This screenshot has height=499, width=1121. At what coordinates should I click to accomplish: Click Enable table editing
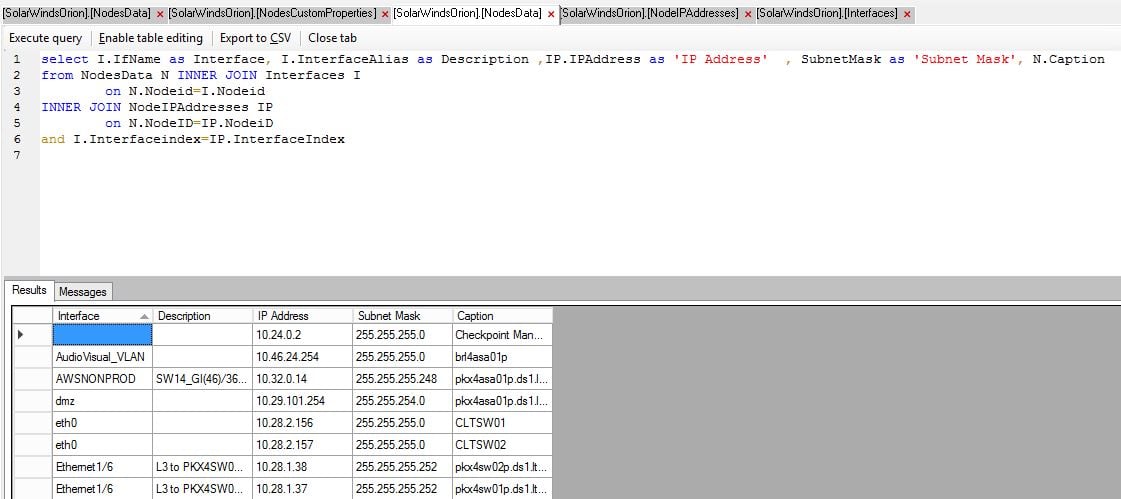tap(151, 38)
